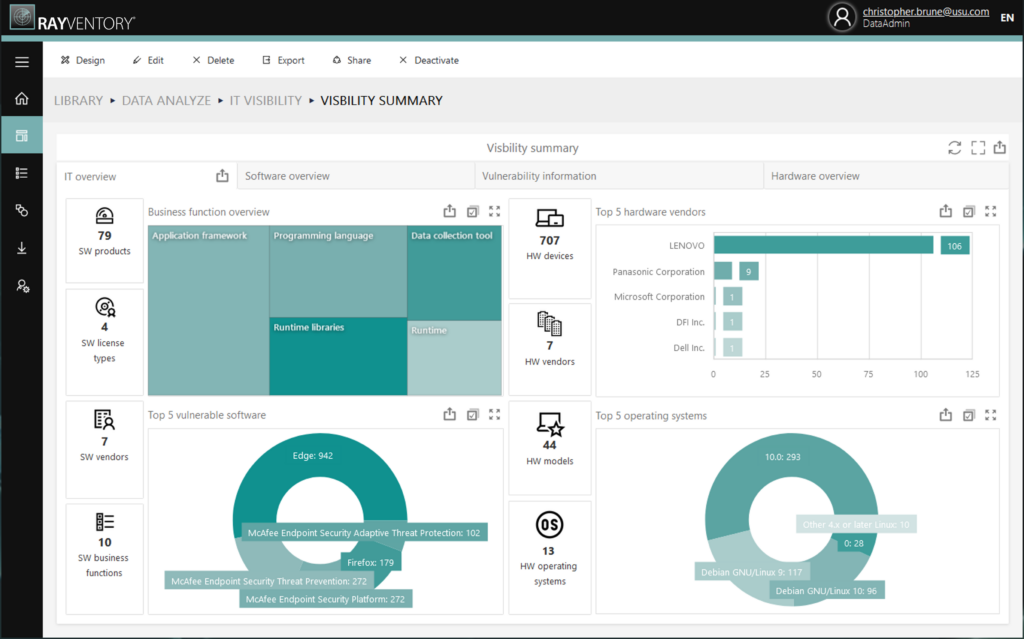
Task: Toggle selection icon on Business function overview
Action: 472,212
